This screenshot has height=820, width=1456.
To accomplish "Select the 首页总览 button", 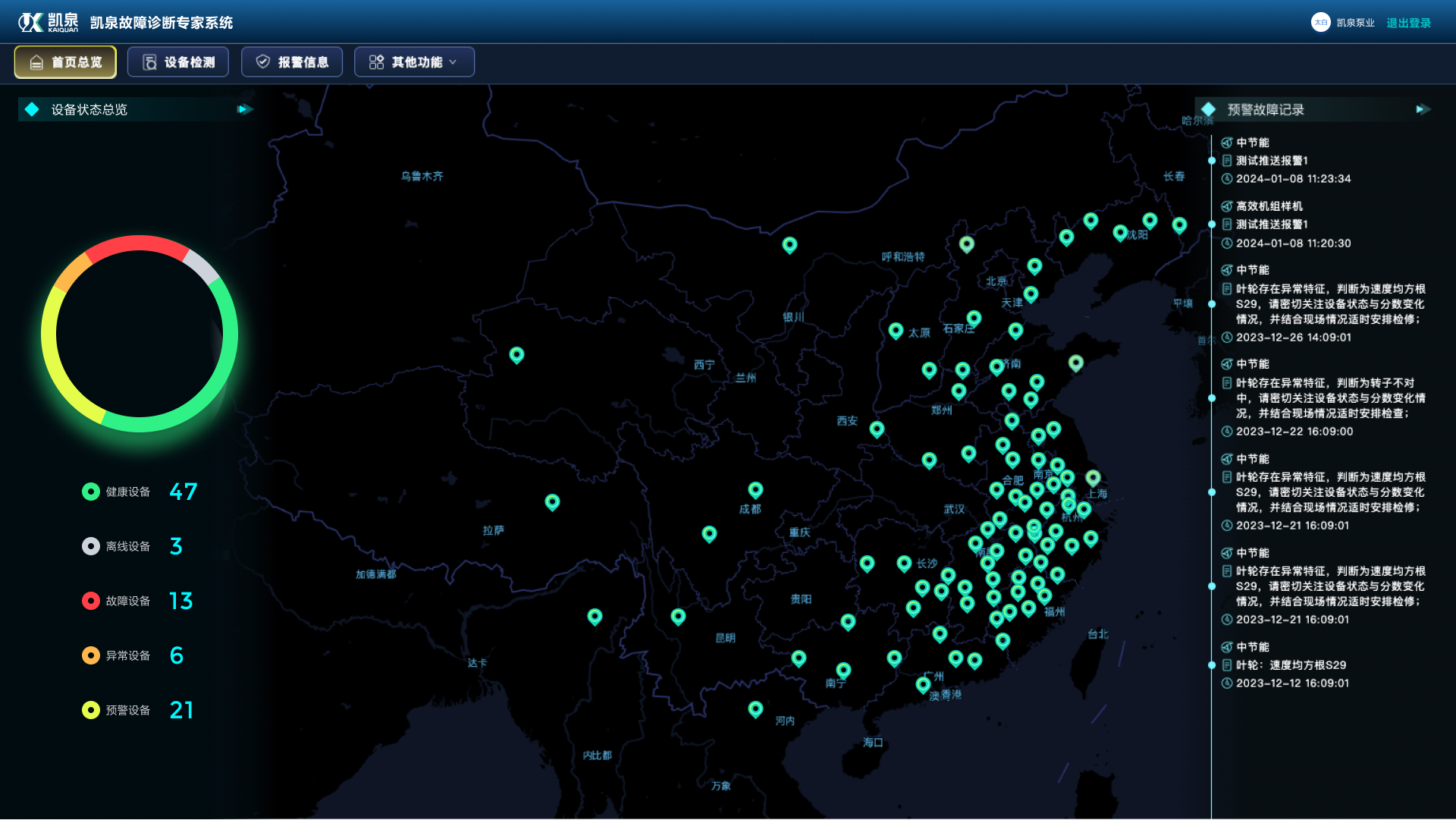I will pyautogui.click(x=65, y=62).
